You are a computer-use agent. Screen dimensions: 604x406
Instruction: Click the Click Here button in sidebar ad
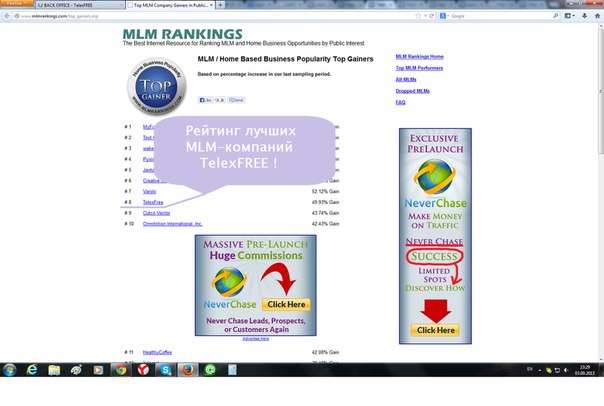[435, 330]
